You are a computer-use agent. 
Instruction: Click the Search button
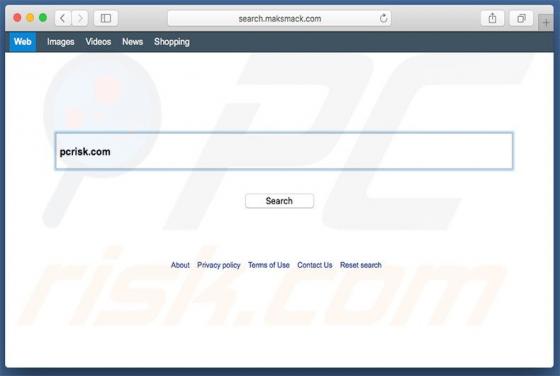pos(279,201)
